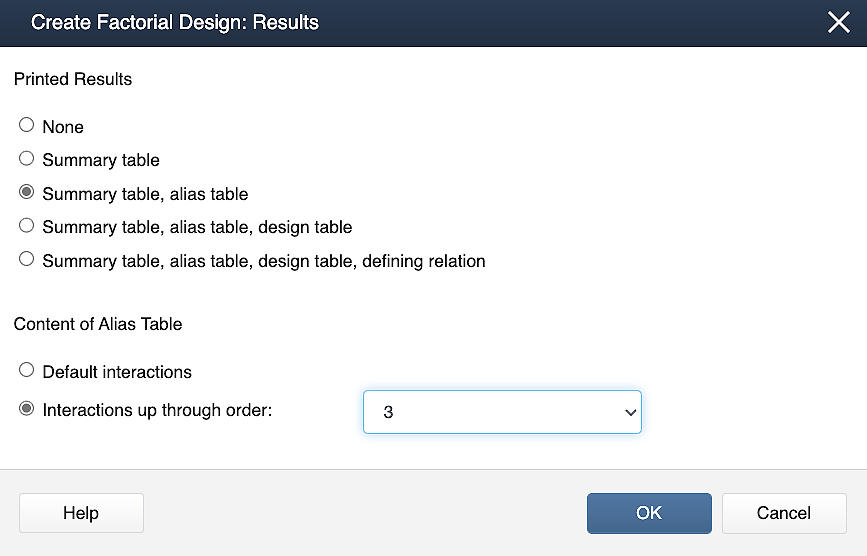Pick Summary table, alias table, design table
Image resolution: width=867 pixels, height=556 pixels.
27,226
